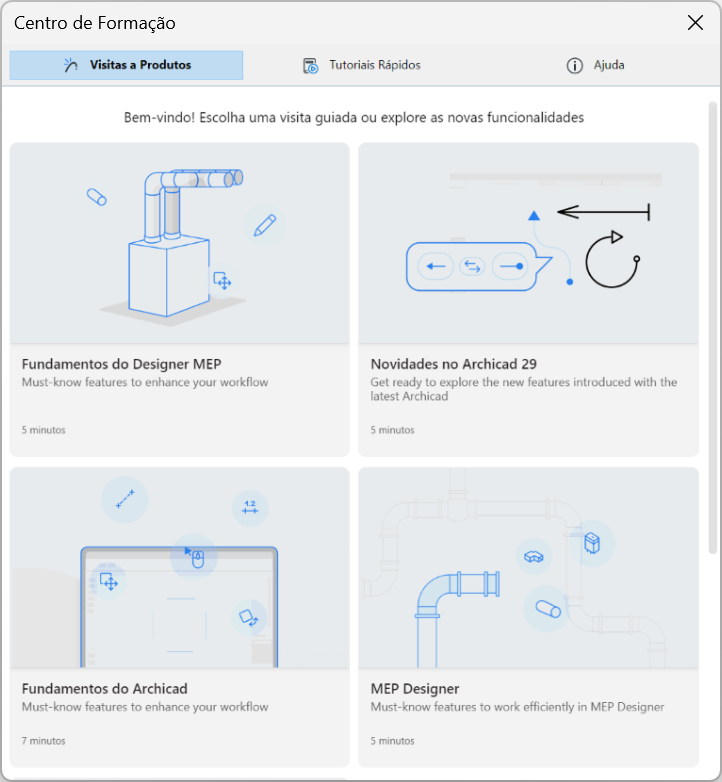Screen dimensions: 722x782
Task: Click the MEP Designer pipe elbow thumbnail
Action: [x=528, y=568]
